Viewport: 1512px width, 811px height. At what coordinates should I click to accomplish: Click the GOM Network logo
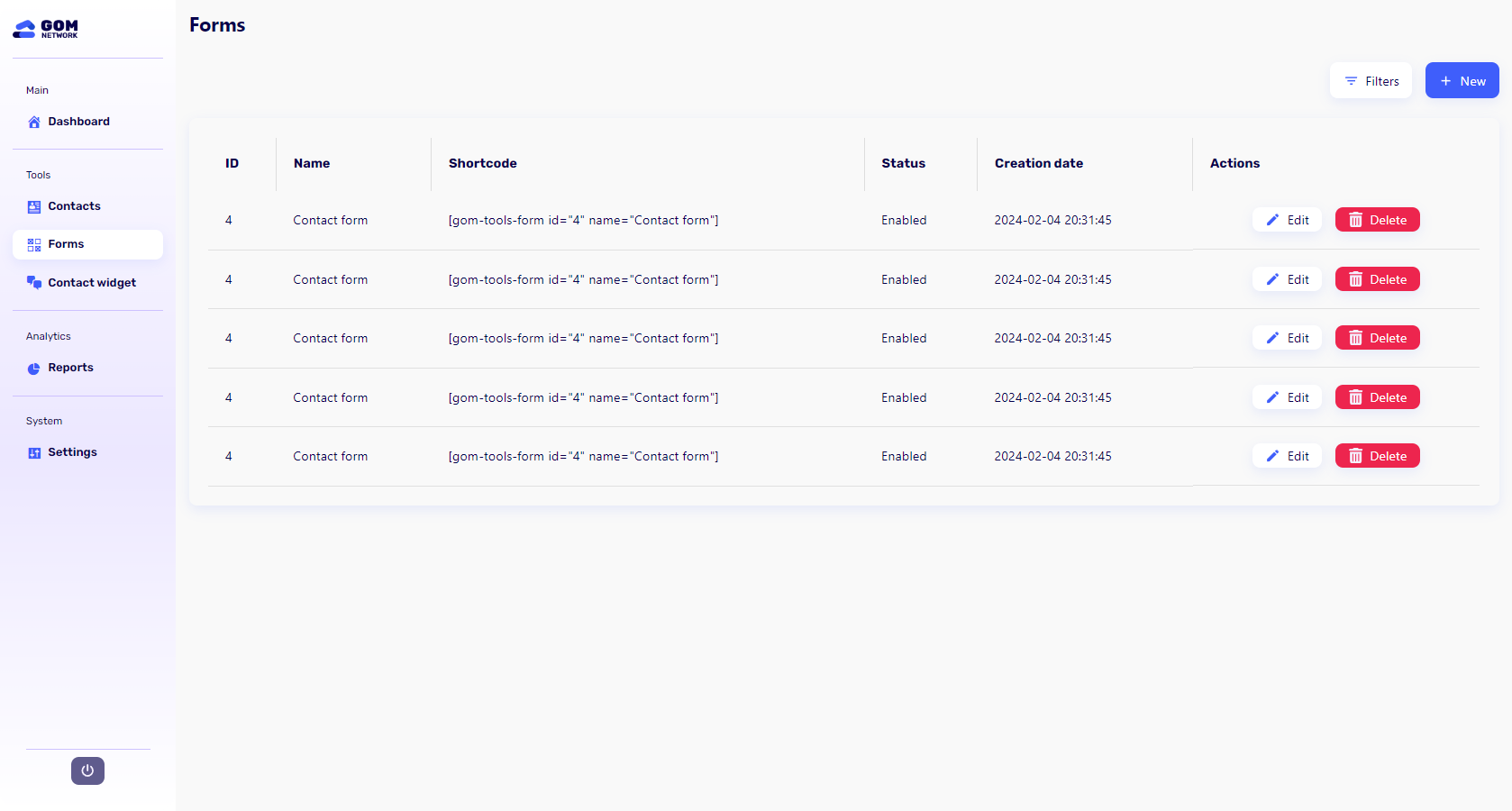coord(46,29)
